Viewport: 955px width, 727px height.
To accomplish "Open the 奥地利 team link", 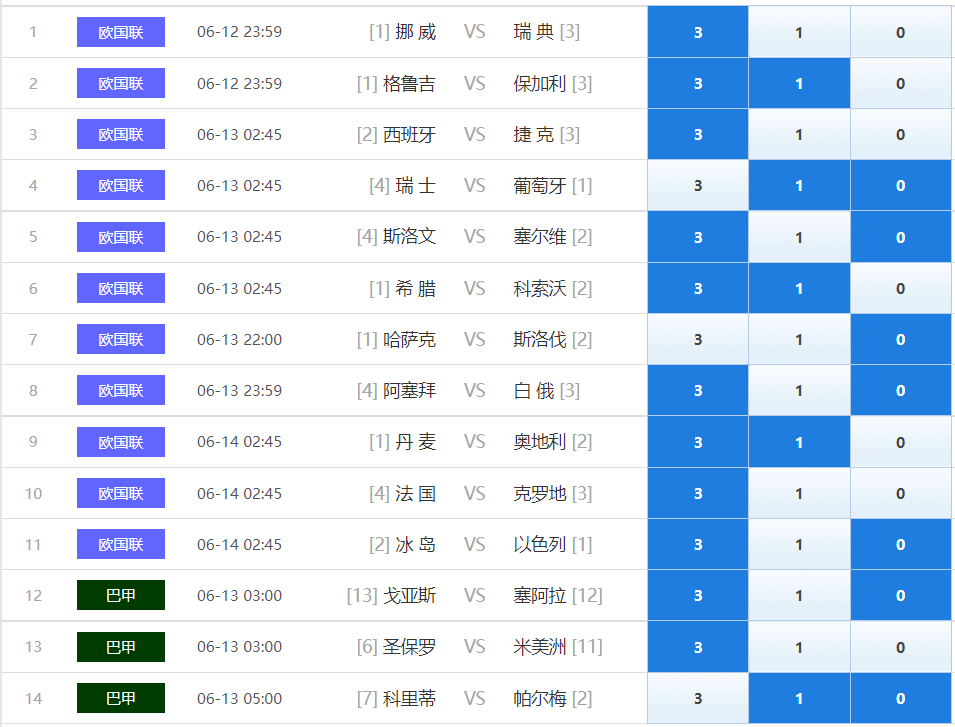I will point(540,442).
